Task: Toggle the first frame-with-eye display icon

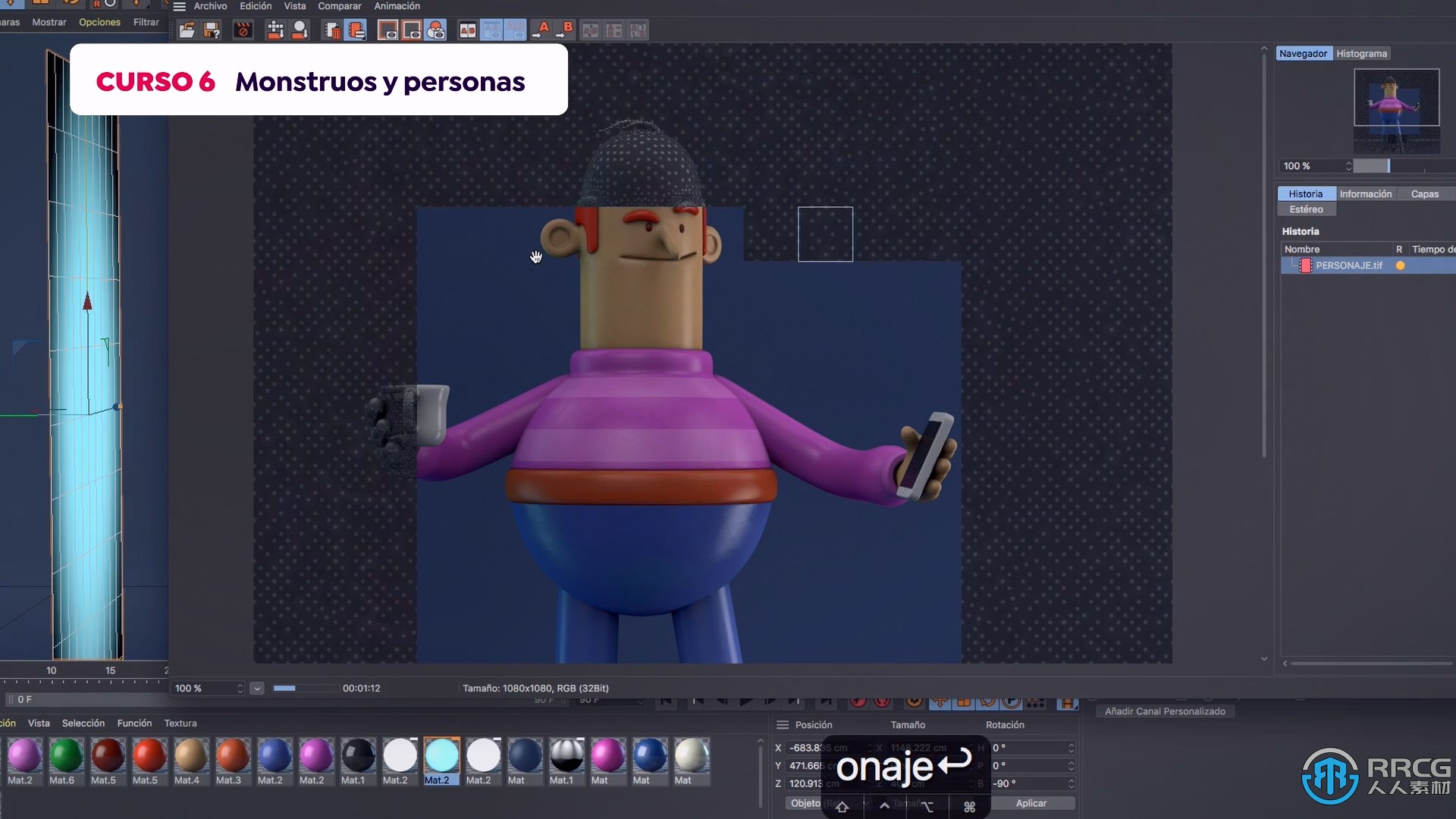Action: (x=388, y=30)
